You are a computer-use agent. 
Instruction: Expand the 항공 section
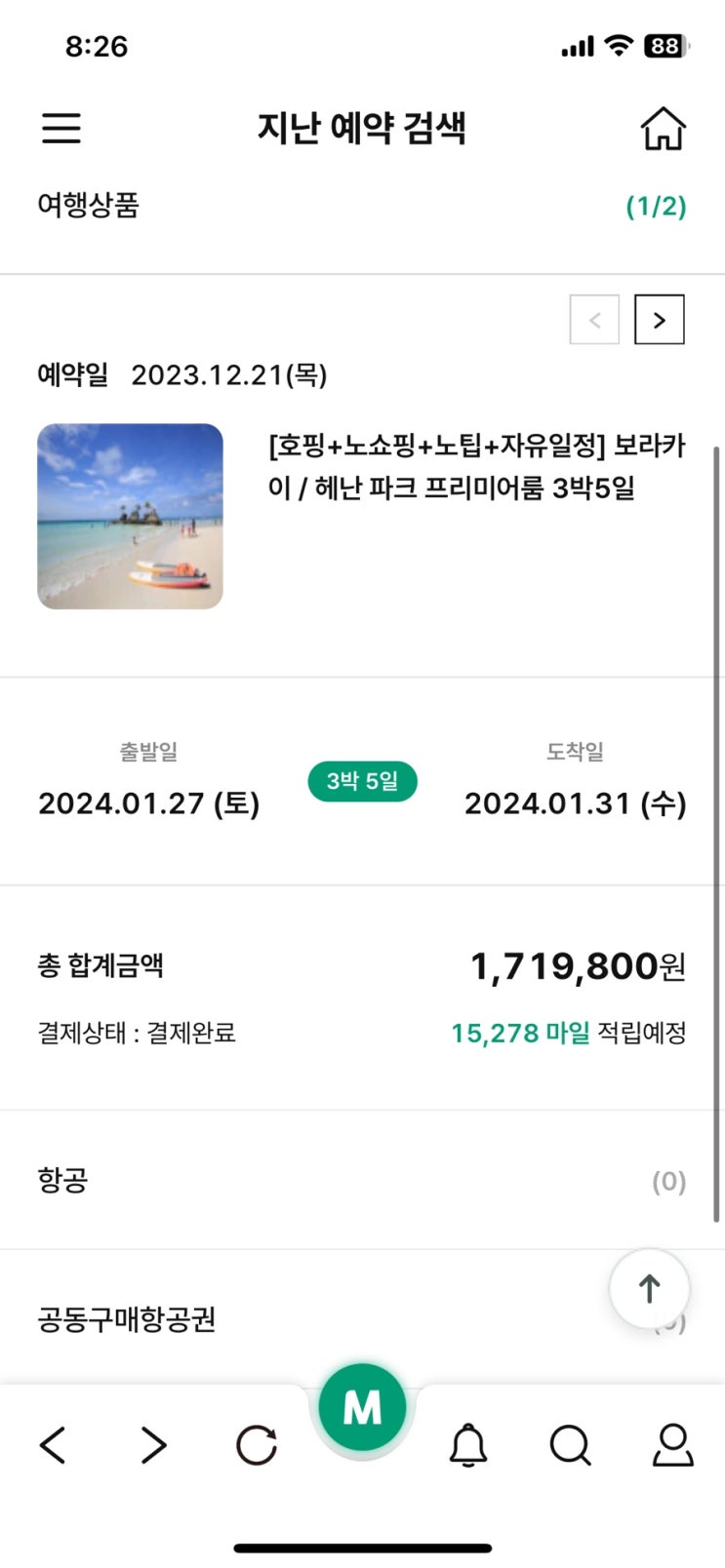[x=361, y=1180]
